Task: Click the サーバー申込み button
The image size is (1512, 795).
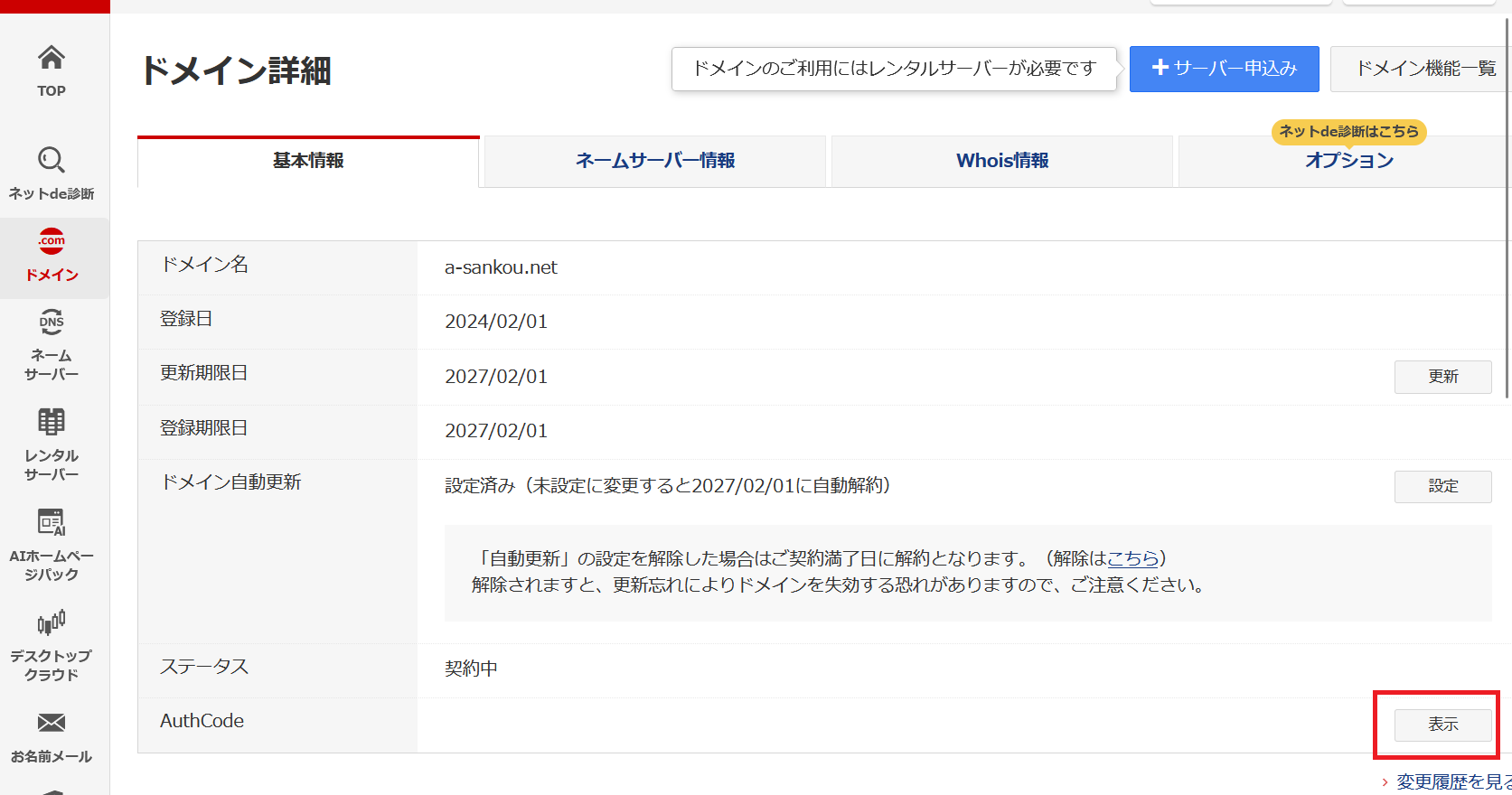Action: pyautogui.click(x=1224, y=69)
